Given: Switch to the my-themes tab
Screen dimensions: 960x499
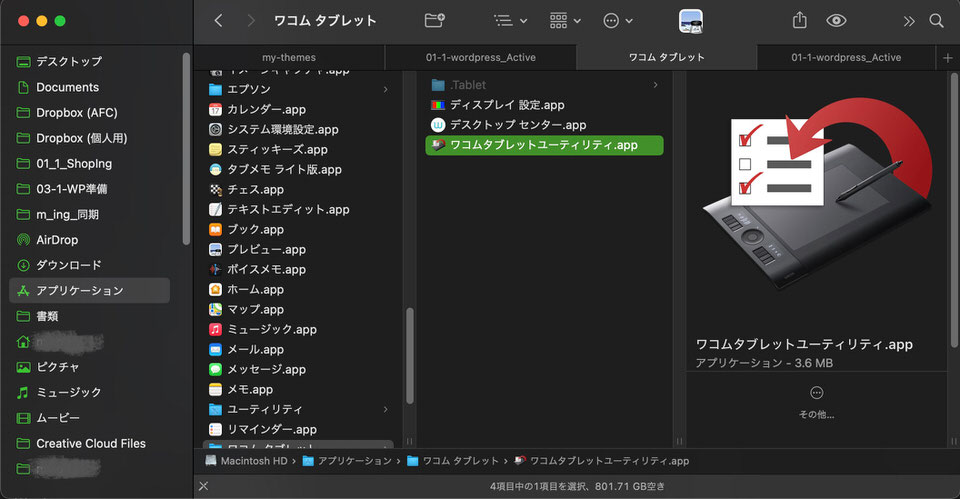Looking at the screenshot, I should (x=289, y=57).
